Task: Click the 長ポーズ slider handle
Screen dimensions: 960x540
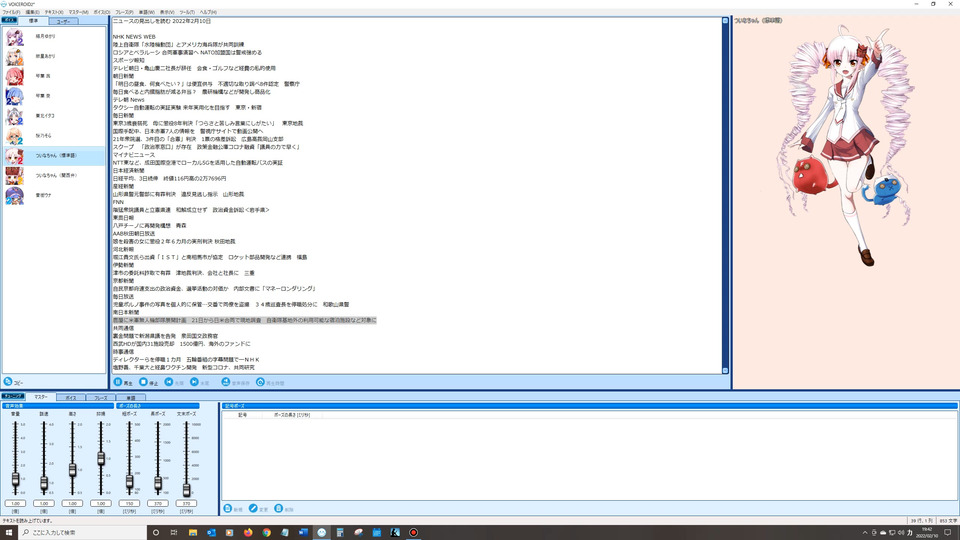Action: pos(158,483)
